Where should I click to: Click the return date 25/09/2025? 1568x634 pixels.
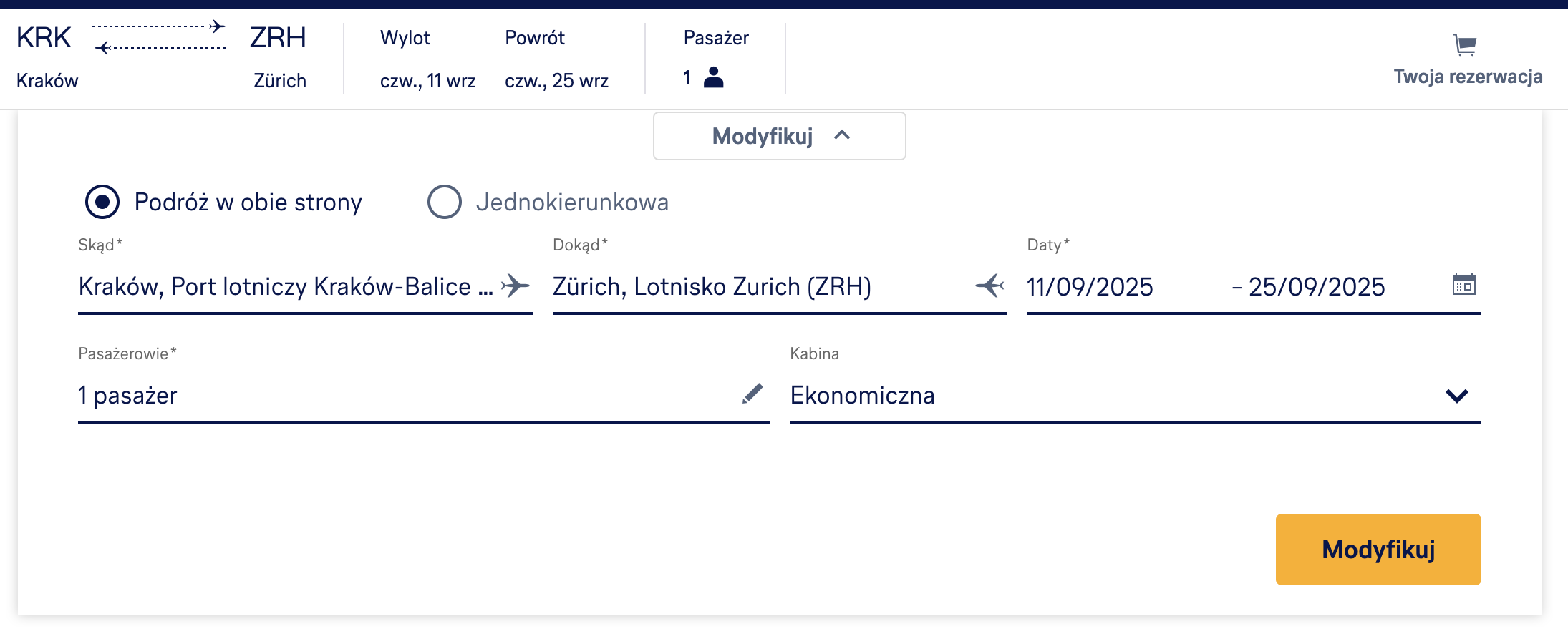[1316, 287]
